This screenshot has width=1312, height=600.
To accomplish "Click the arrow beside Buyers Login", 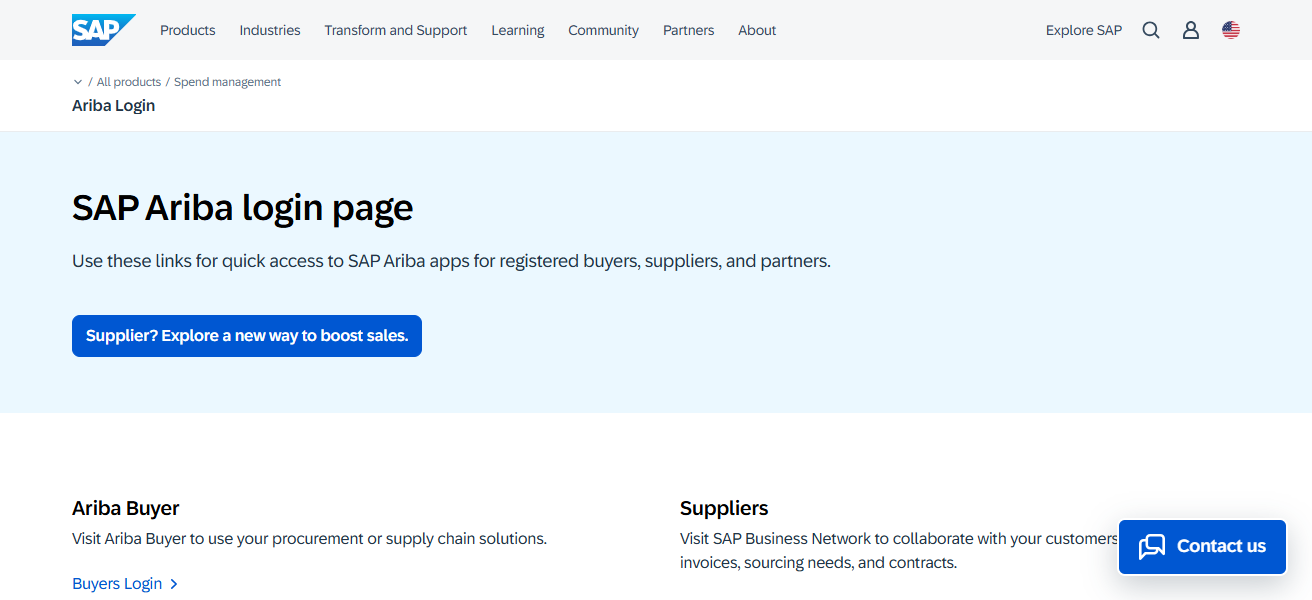I will click(x=174, y=584).
